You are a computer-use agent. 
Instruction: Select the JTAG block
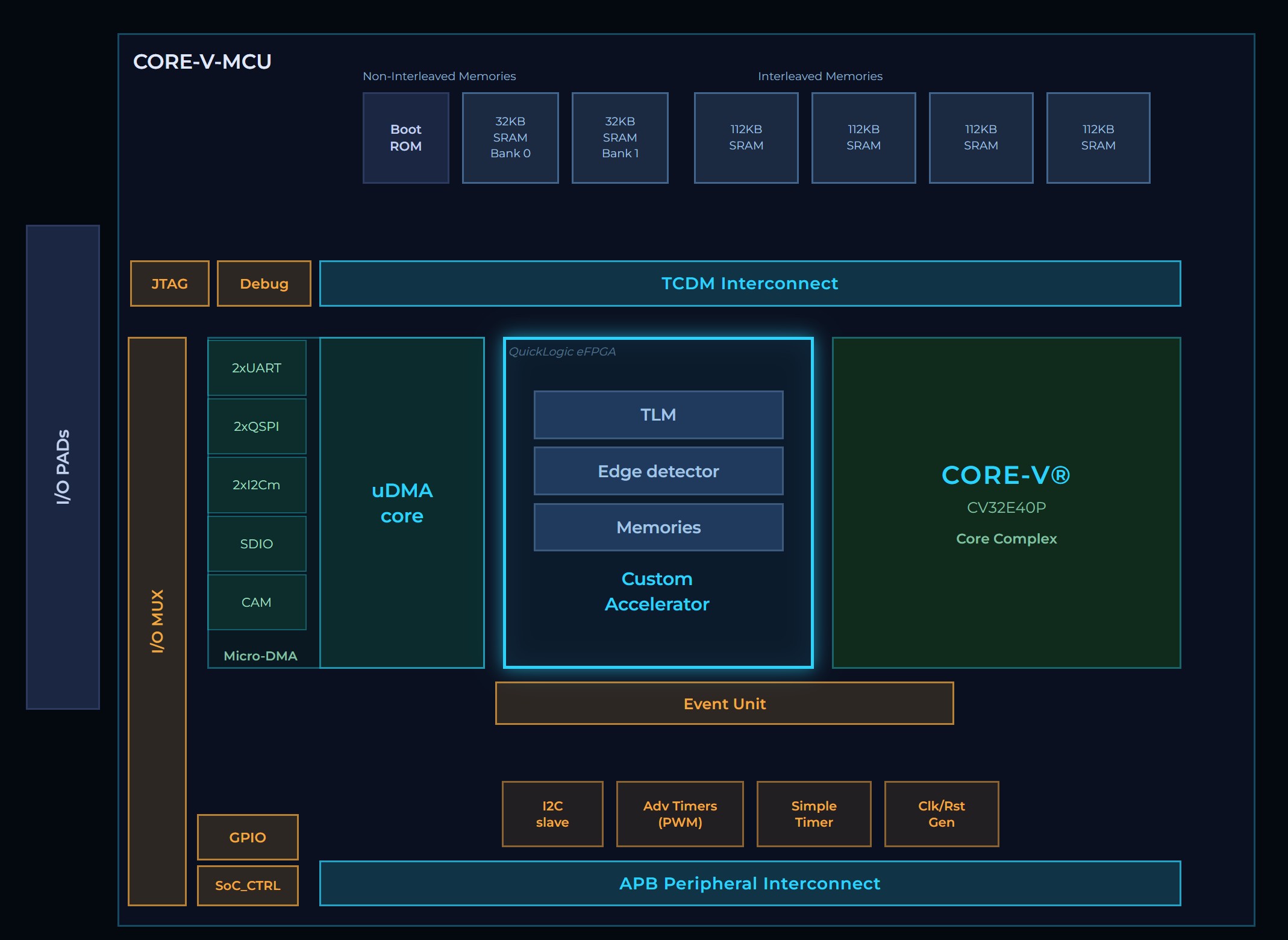coord(169,283)
